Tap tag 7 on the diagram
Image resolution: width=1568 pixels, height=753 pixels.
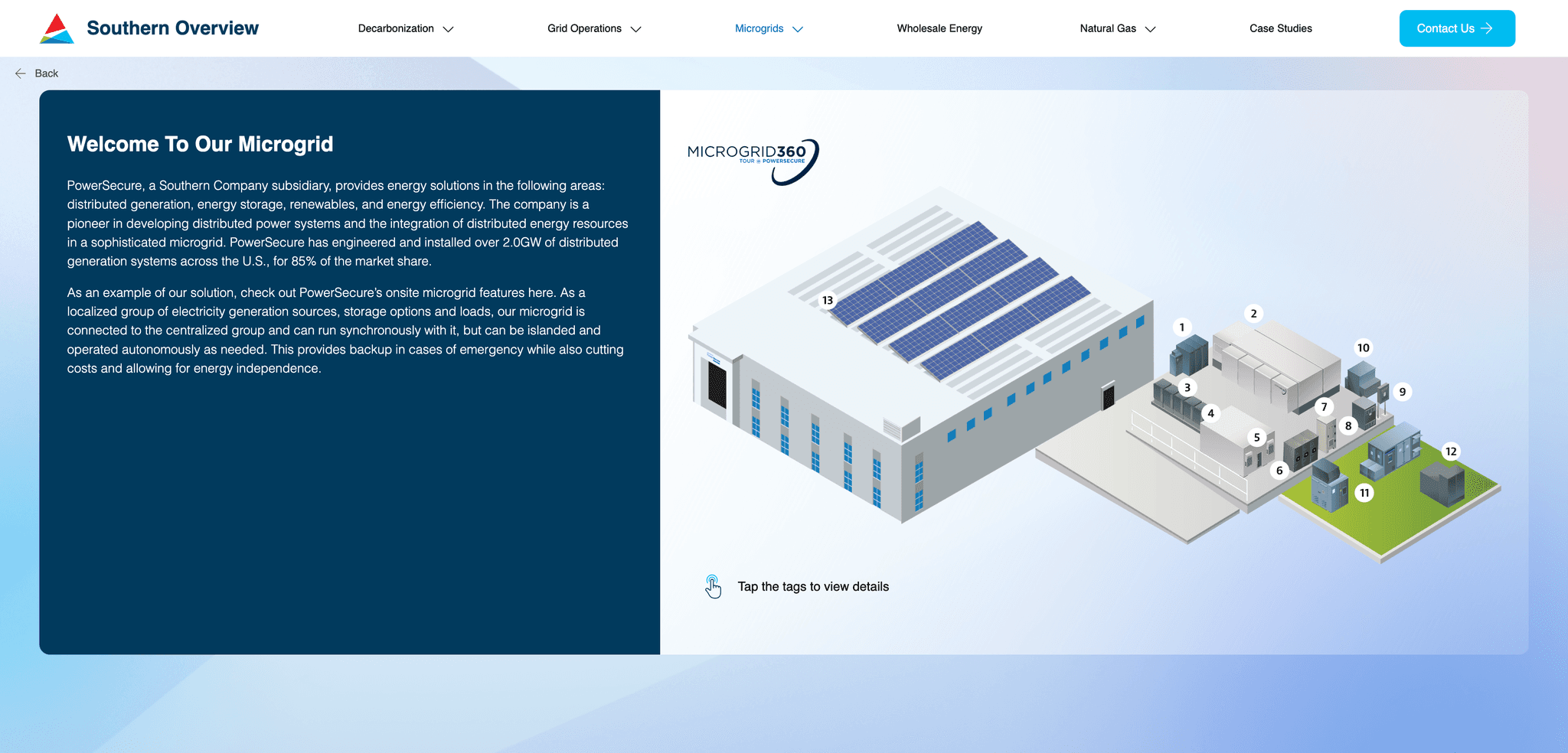(x=1324, y=407)
